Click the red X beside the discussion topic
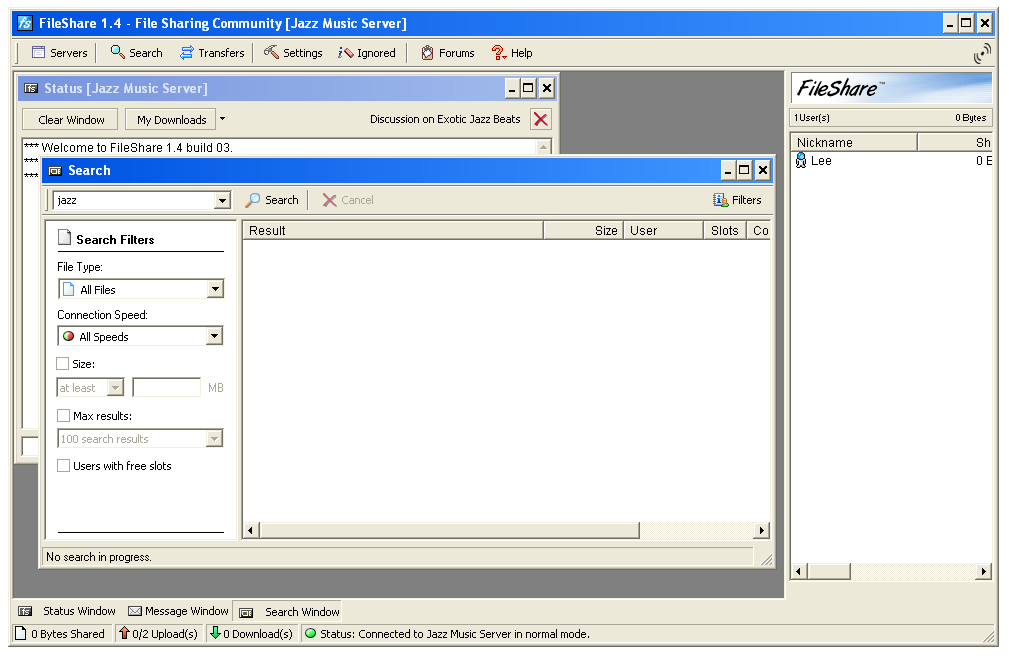The height and width of the screenshot is (657, 1009). click(x=540, y=119)
